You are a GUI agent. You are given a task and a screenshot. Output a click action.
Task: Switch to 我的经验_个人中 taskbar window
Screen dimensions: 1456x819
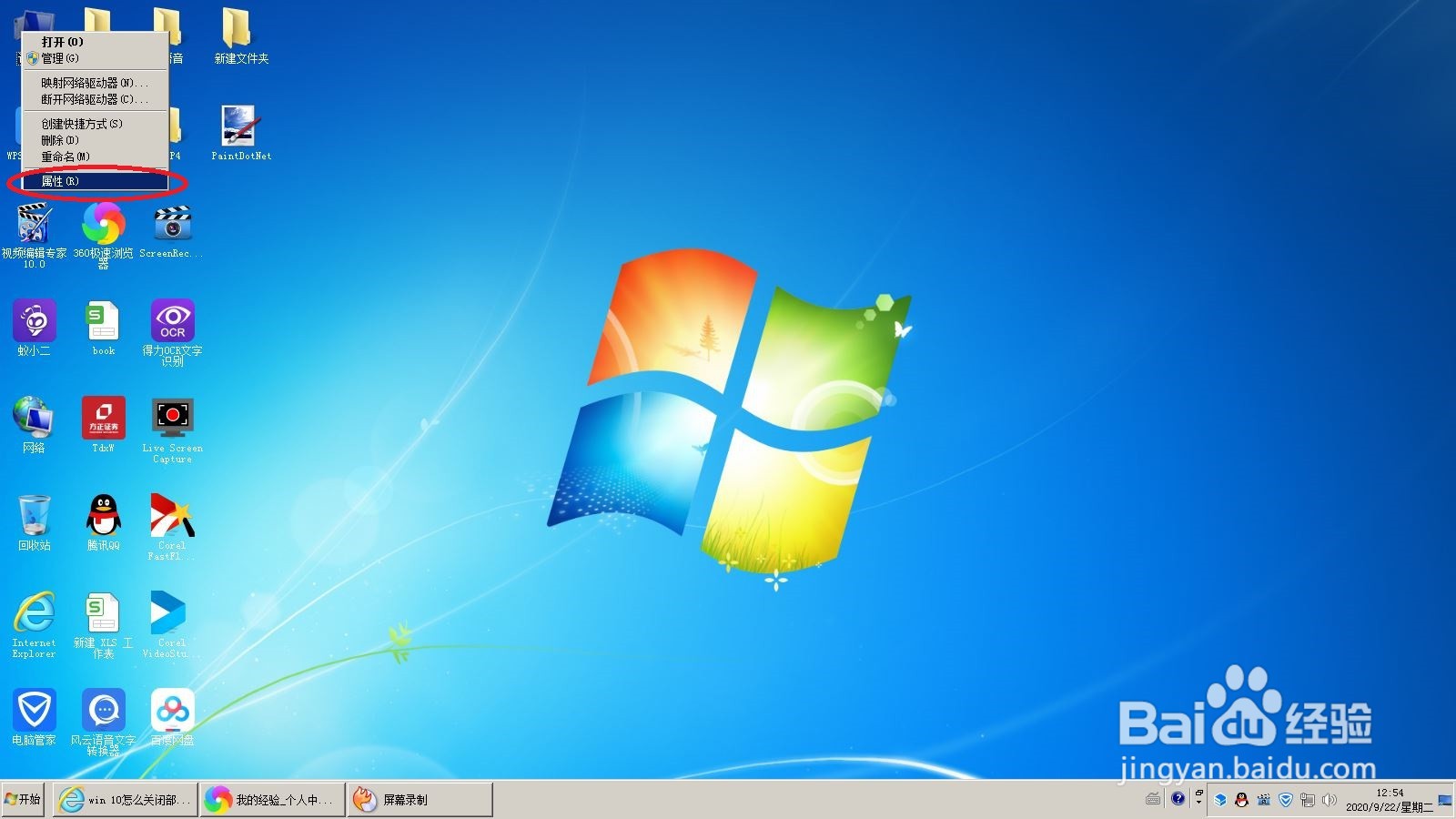click(272, 800)
